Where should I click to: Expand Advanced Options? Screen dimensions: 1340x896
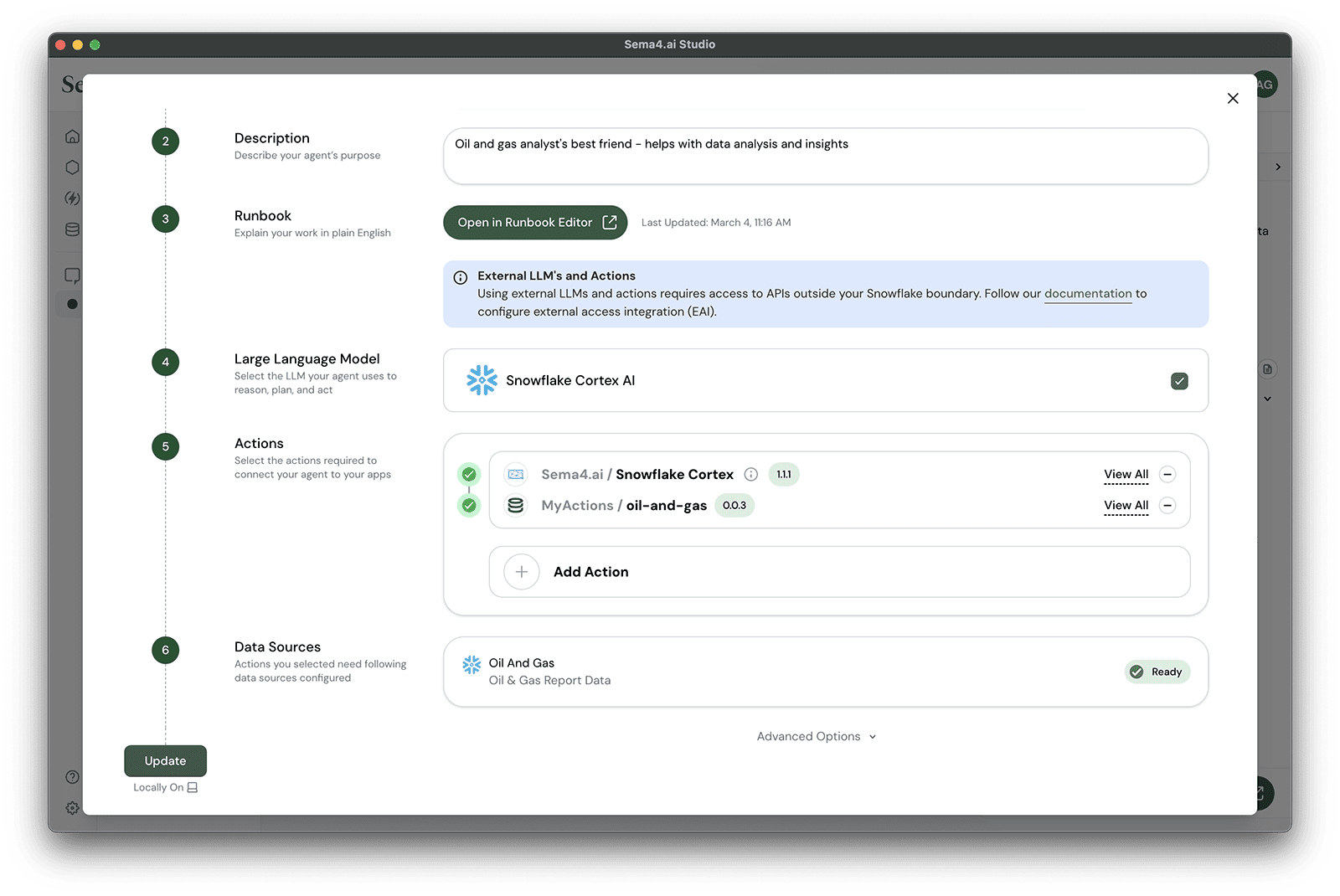[816, 737]
